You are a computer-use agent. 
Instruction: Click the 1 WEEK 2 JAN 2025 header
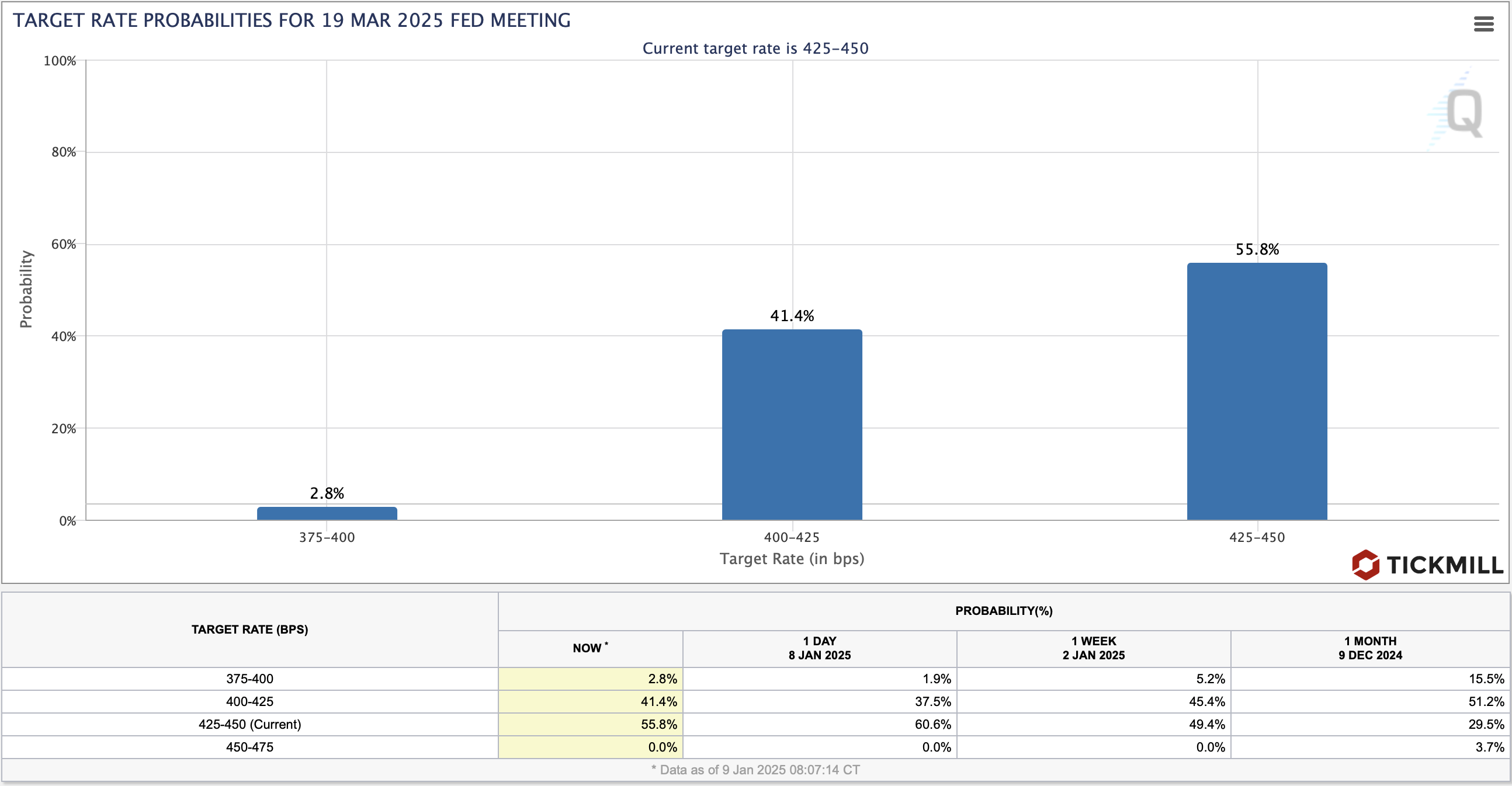1094,648
